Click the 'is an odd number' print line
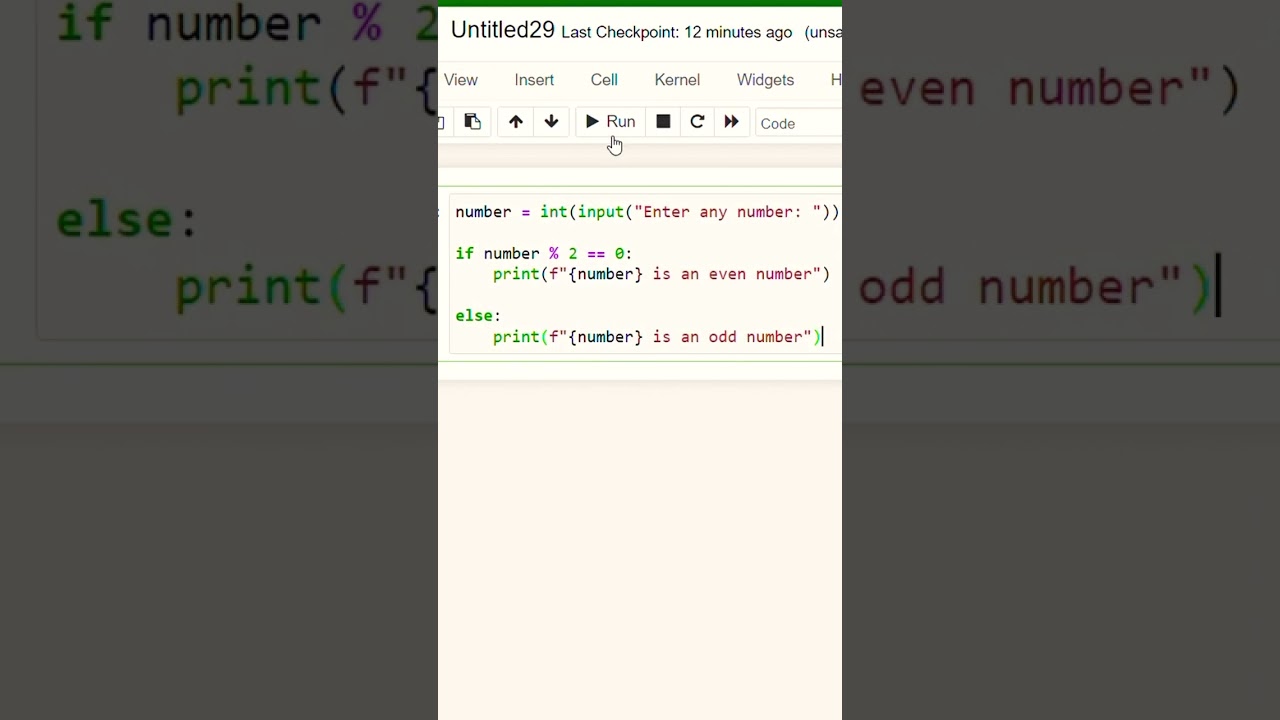1280x720 pixels. pyautogui.click(x=656, y=337)
